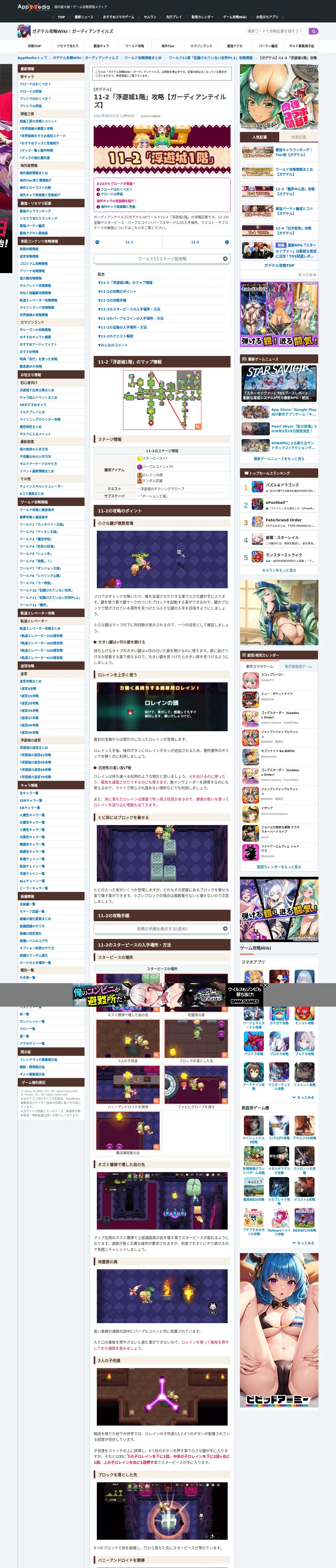Expand the ワールド11ステージ別攻略 accordion

click(162, 259)
